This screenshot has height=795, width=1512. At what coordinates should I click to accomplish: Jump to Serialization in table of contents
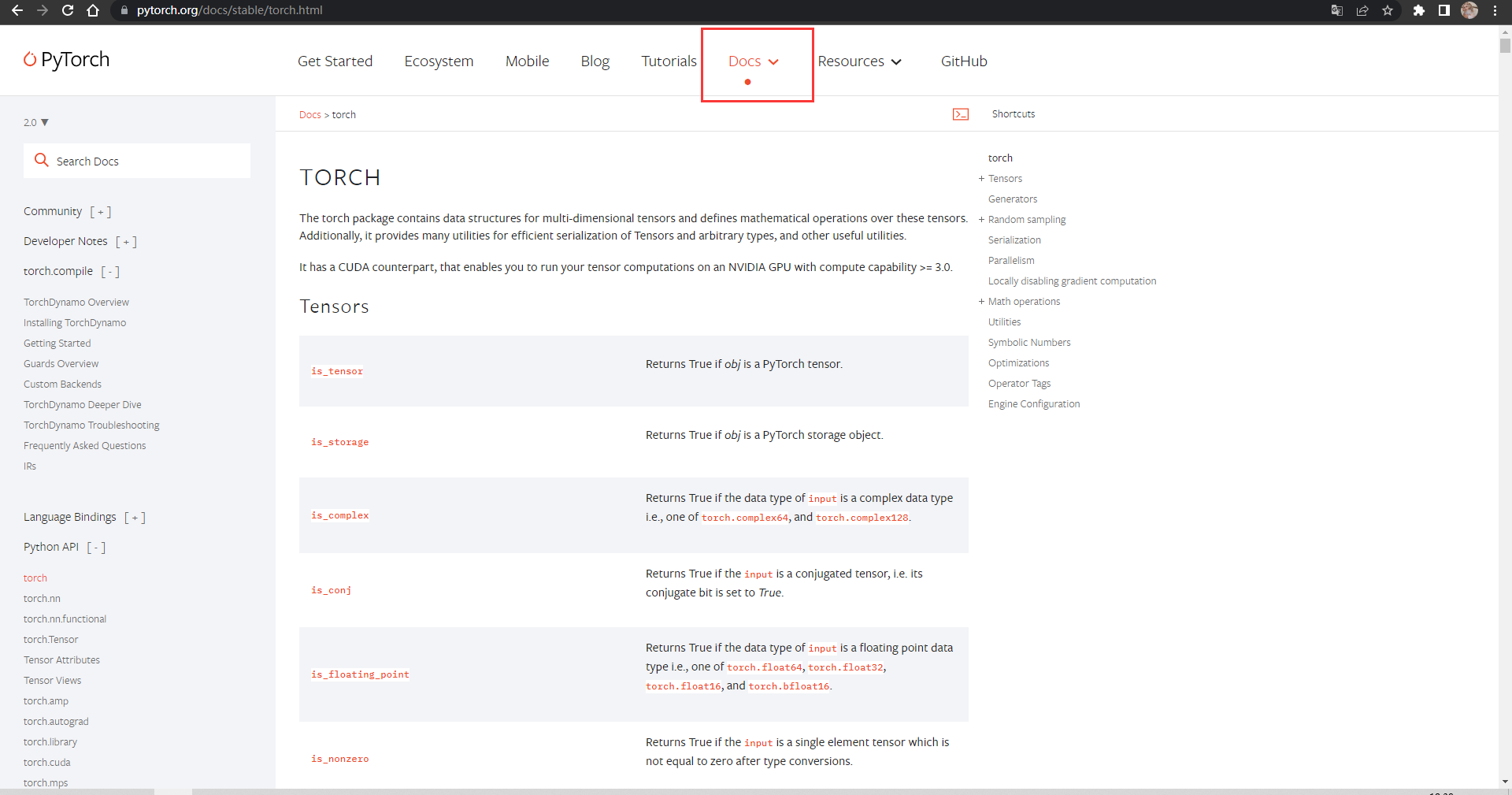pos(1014,240)
